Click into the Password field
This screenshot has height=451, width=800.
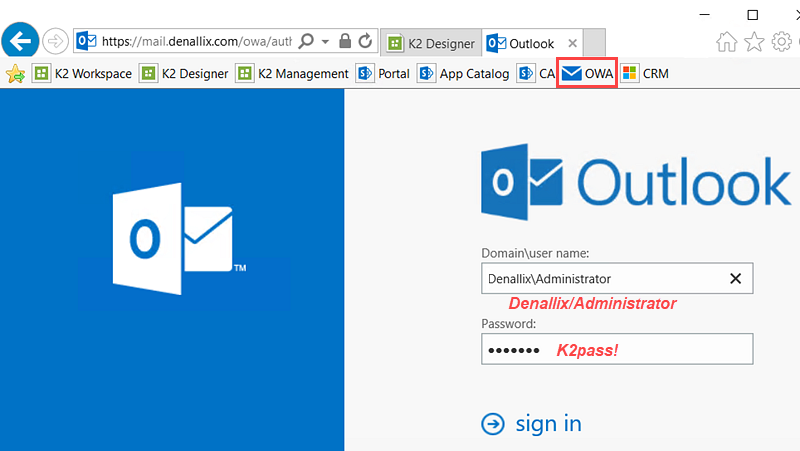click(x=617, y=349)
